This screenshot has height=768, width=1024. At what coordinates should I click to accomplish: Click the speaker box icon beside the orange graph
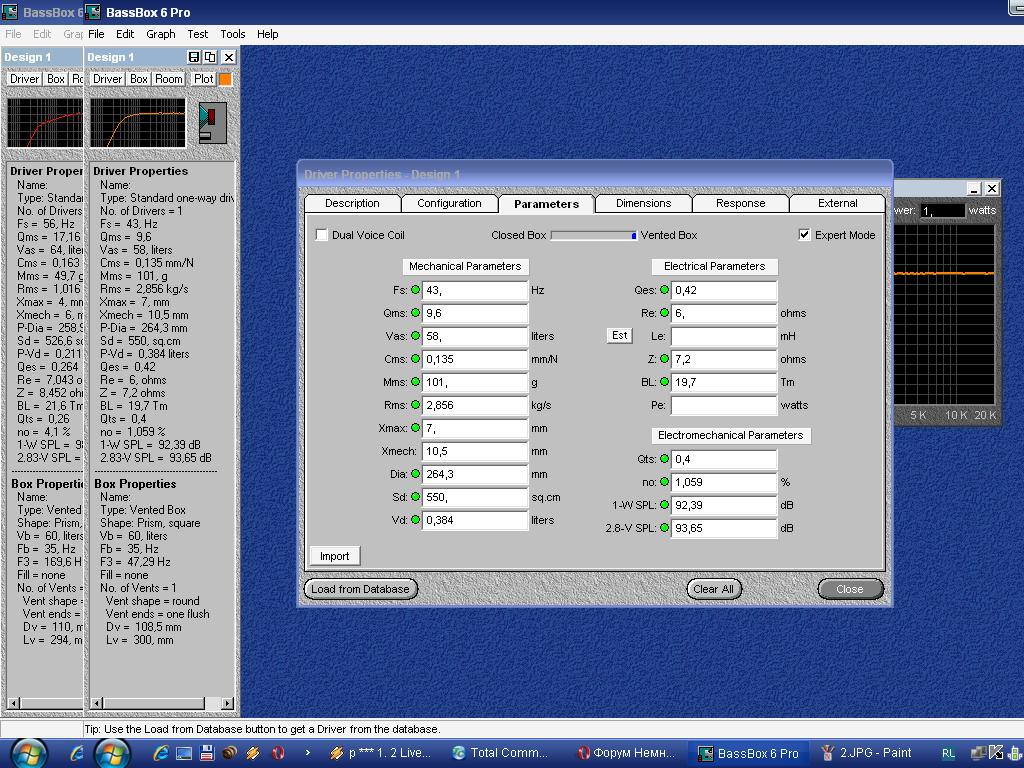(213, 123)
